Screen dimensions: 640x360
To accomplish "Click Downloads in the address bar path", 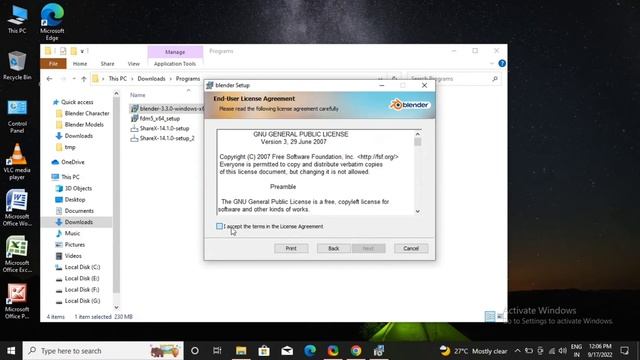I will 151,79.
